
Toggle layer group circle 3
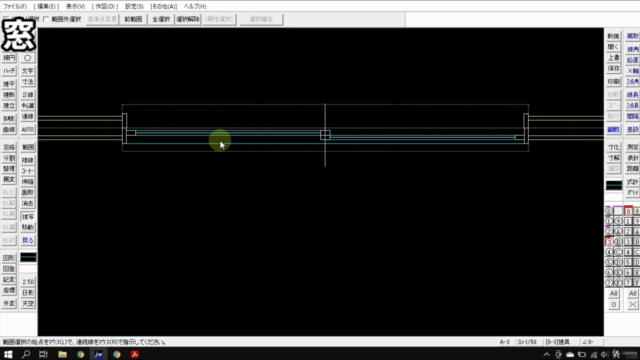tap(609, 242)
